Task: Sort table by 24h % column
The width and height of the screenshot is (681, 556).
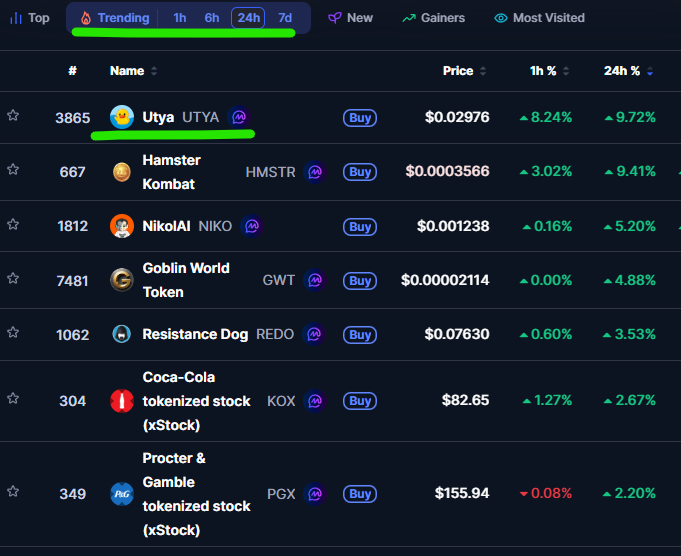Action: [x=628, y=71]
